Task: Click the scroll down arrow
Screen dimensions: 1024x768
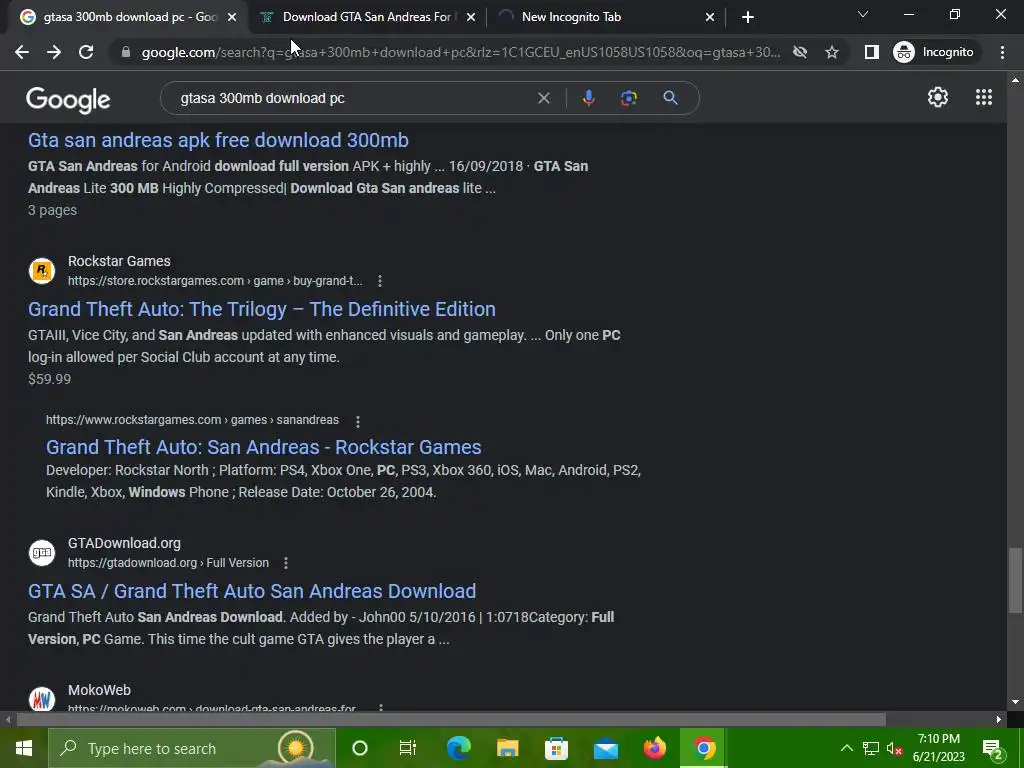Action: click(x=1014, y=703)
